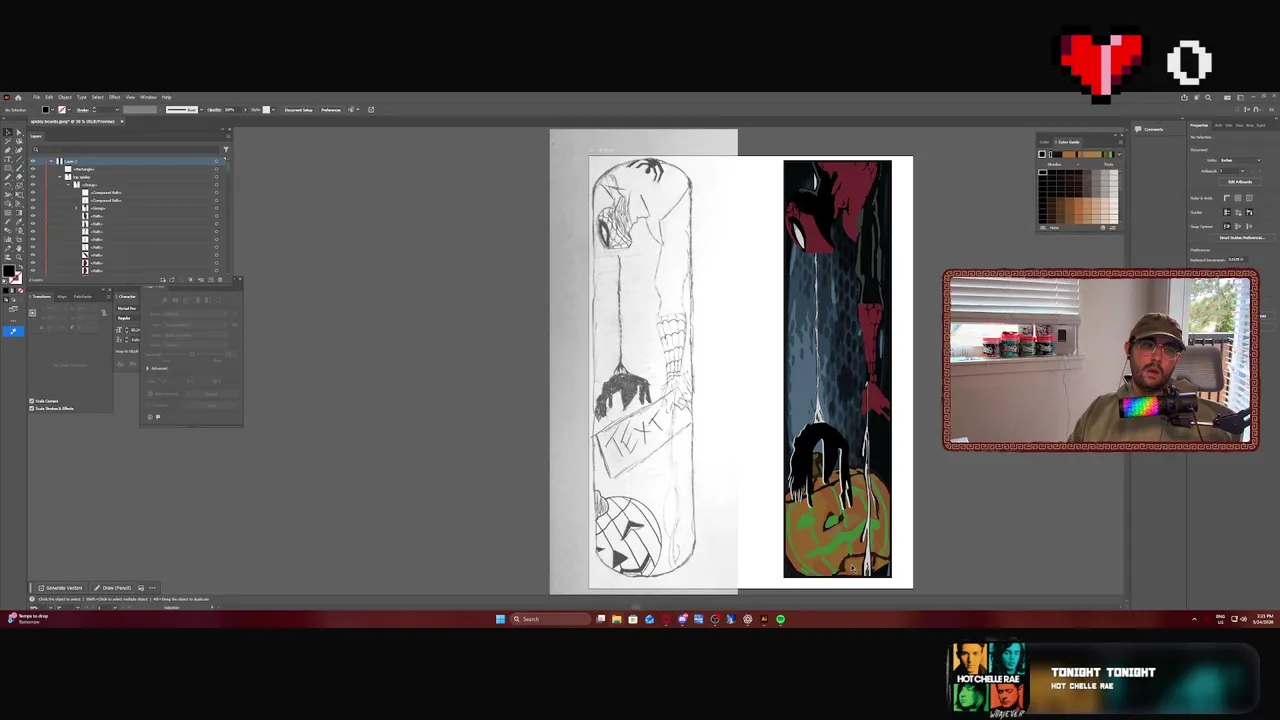
Task: Click the stroke color swatch in control bar
Action: (x=62, y=110)
